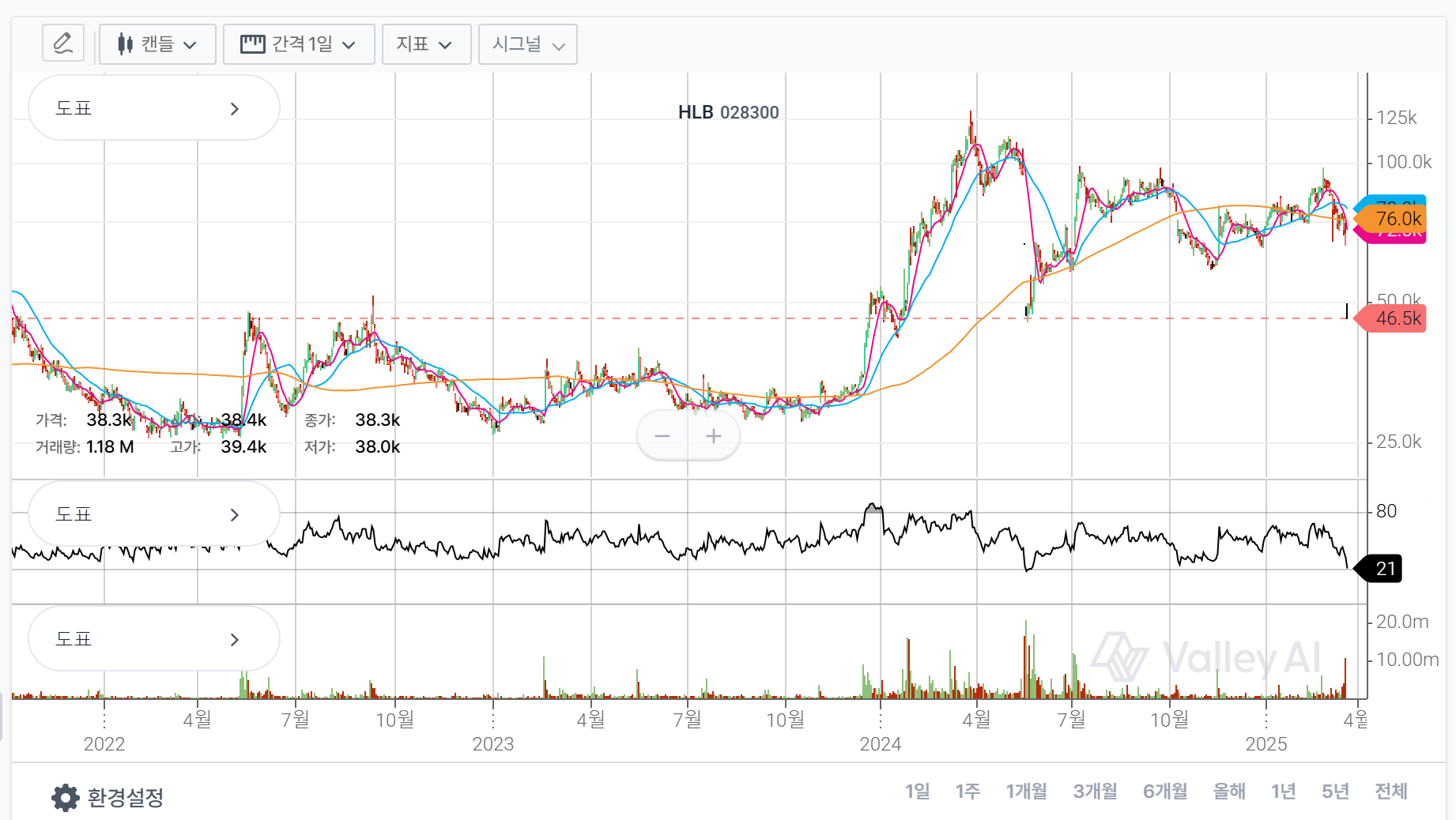Zoom in with the plus button
Viewport: 1456px width, 820px height.
714,436
